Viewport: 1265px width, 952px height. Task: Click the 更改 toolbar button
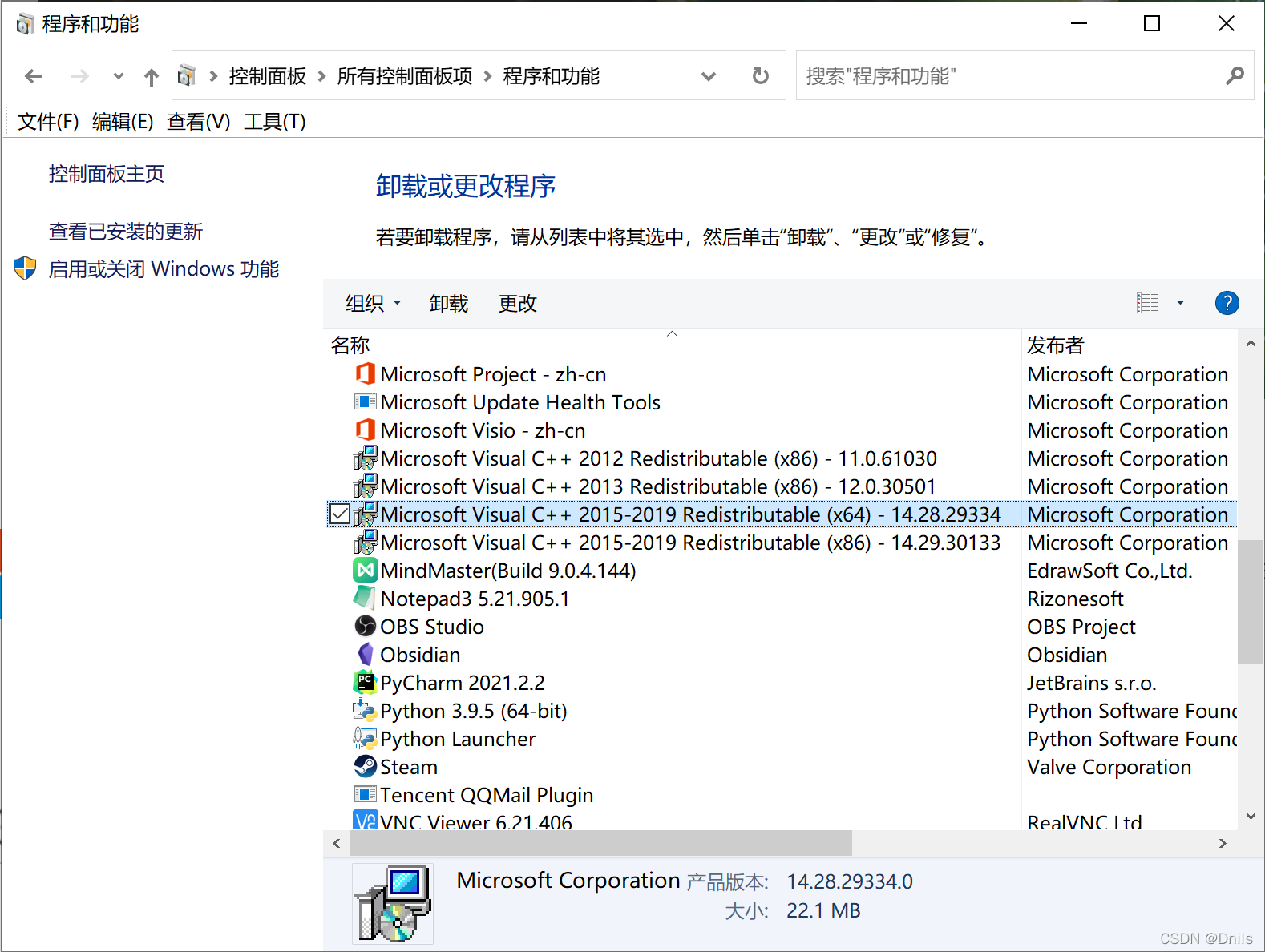(518, 303)
